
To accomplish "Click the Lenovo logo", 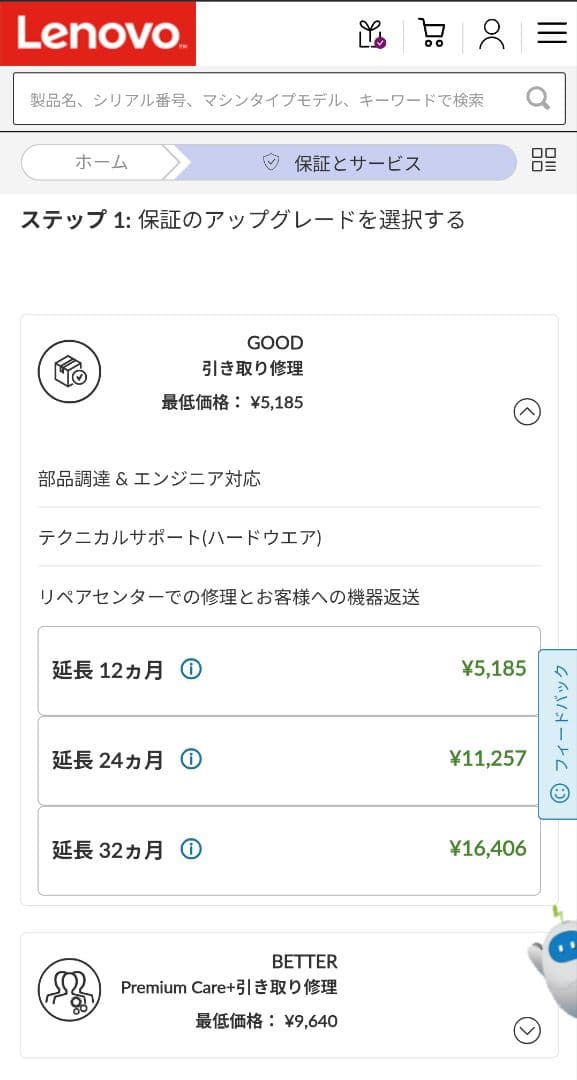I will pos(97,33).
